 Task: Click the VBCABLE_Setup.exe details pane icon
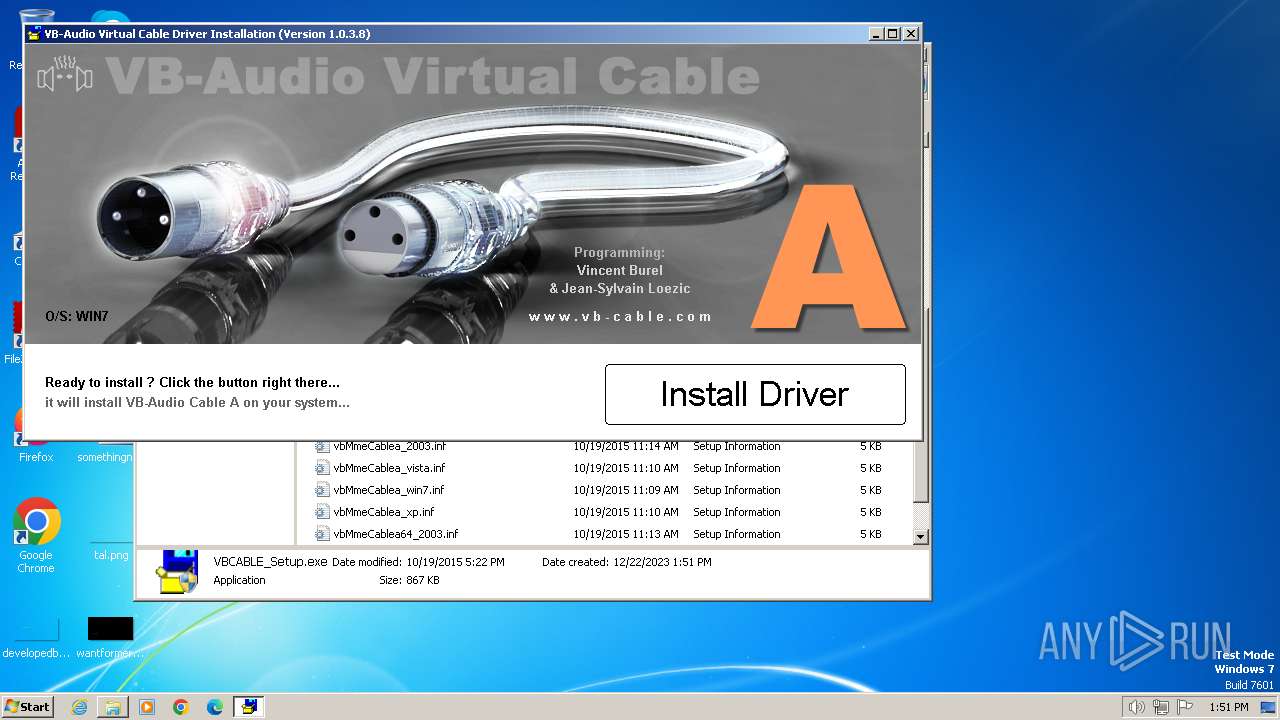pos(176,571)
